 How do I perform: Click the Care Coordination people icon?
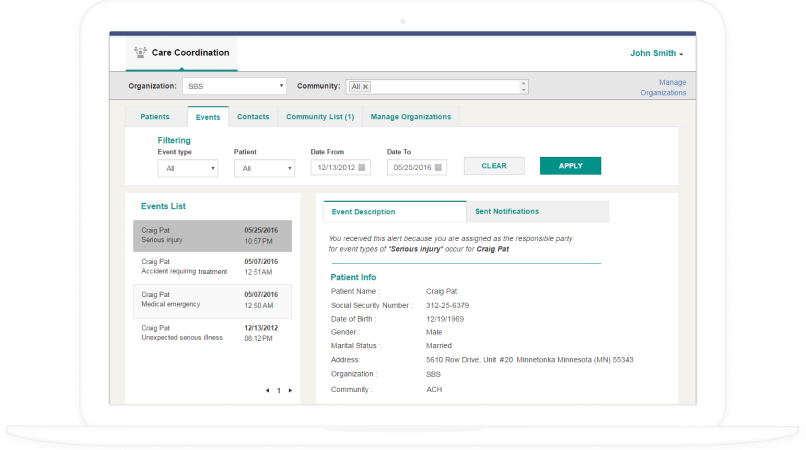point(138,52)
